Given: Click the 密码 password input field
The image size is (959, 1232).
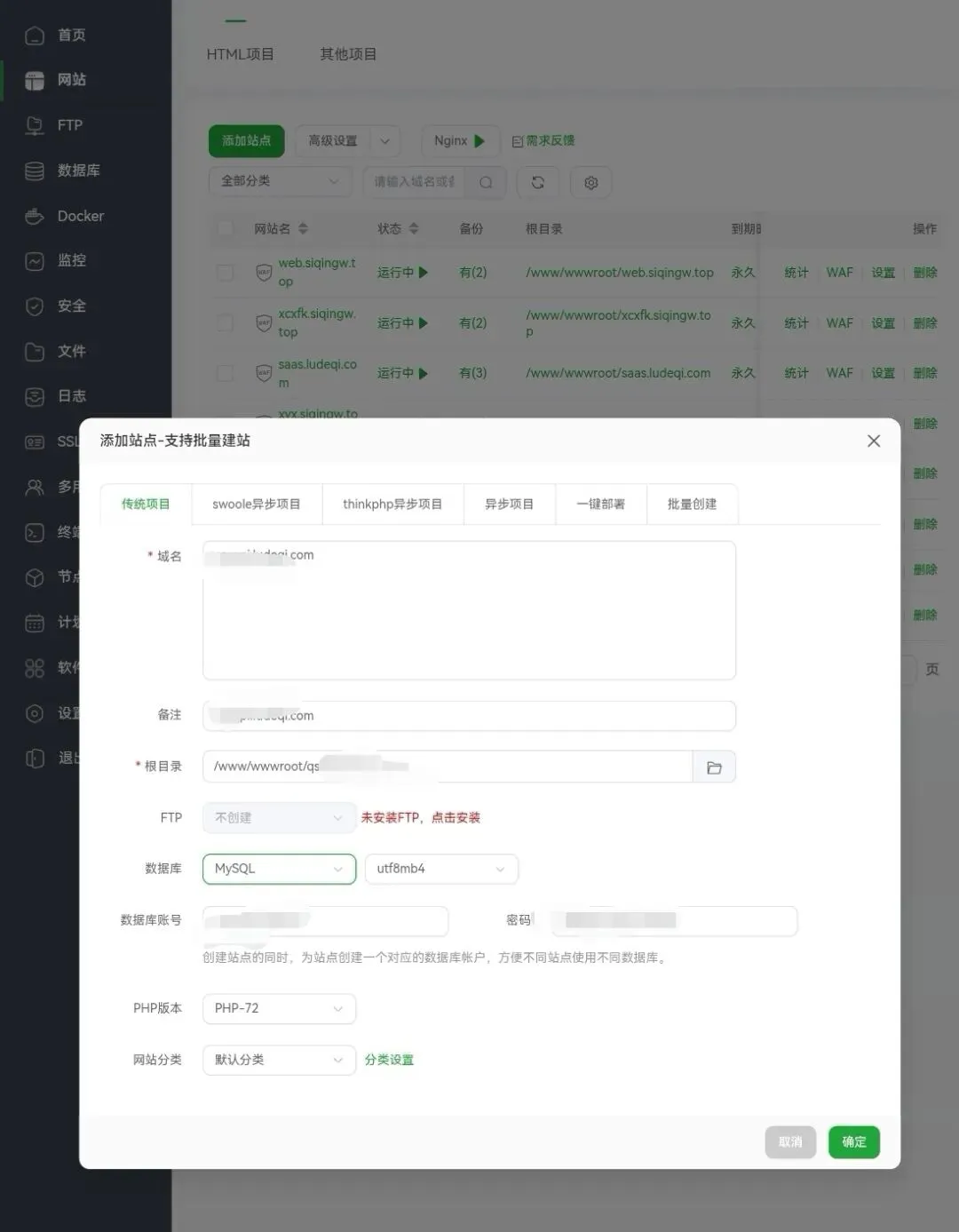Looking at the screenshot, I should [674, 920].
